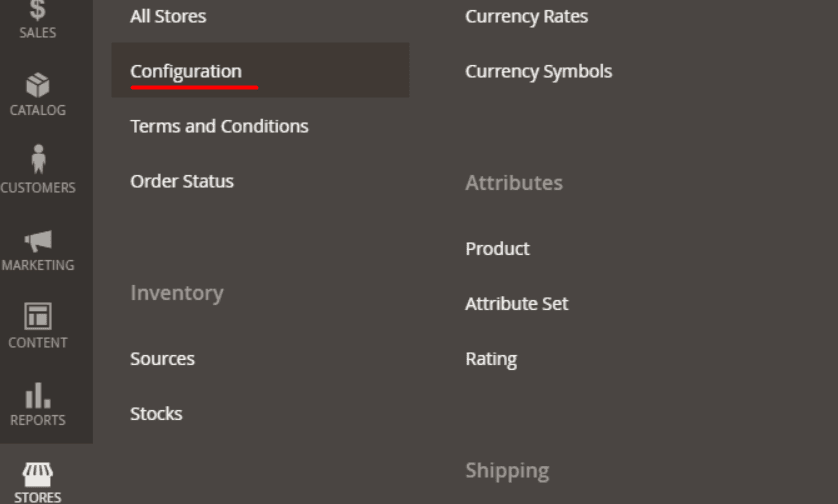The width and height of the screenshot is (838, 504).
Task: Open the Configuration menu item
Action: click(186, 71)
